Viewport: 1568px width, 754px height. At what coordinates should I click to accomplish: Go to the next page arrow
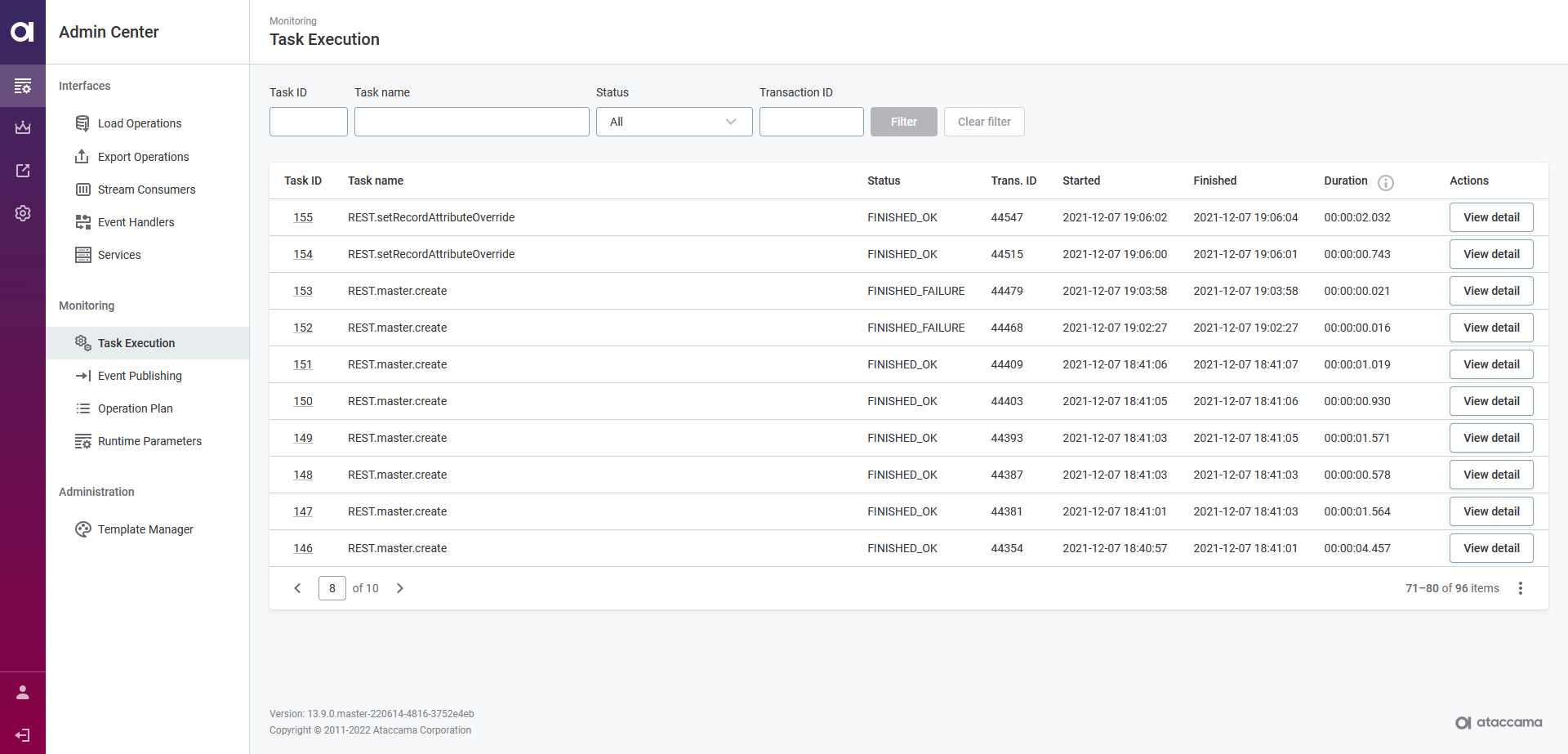(x=400, y=588)
